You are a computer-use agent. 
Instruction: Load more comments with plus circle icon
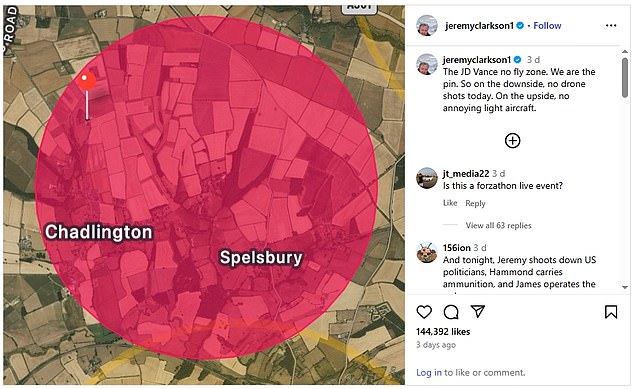tap(512, 141)
